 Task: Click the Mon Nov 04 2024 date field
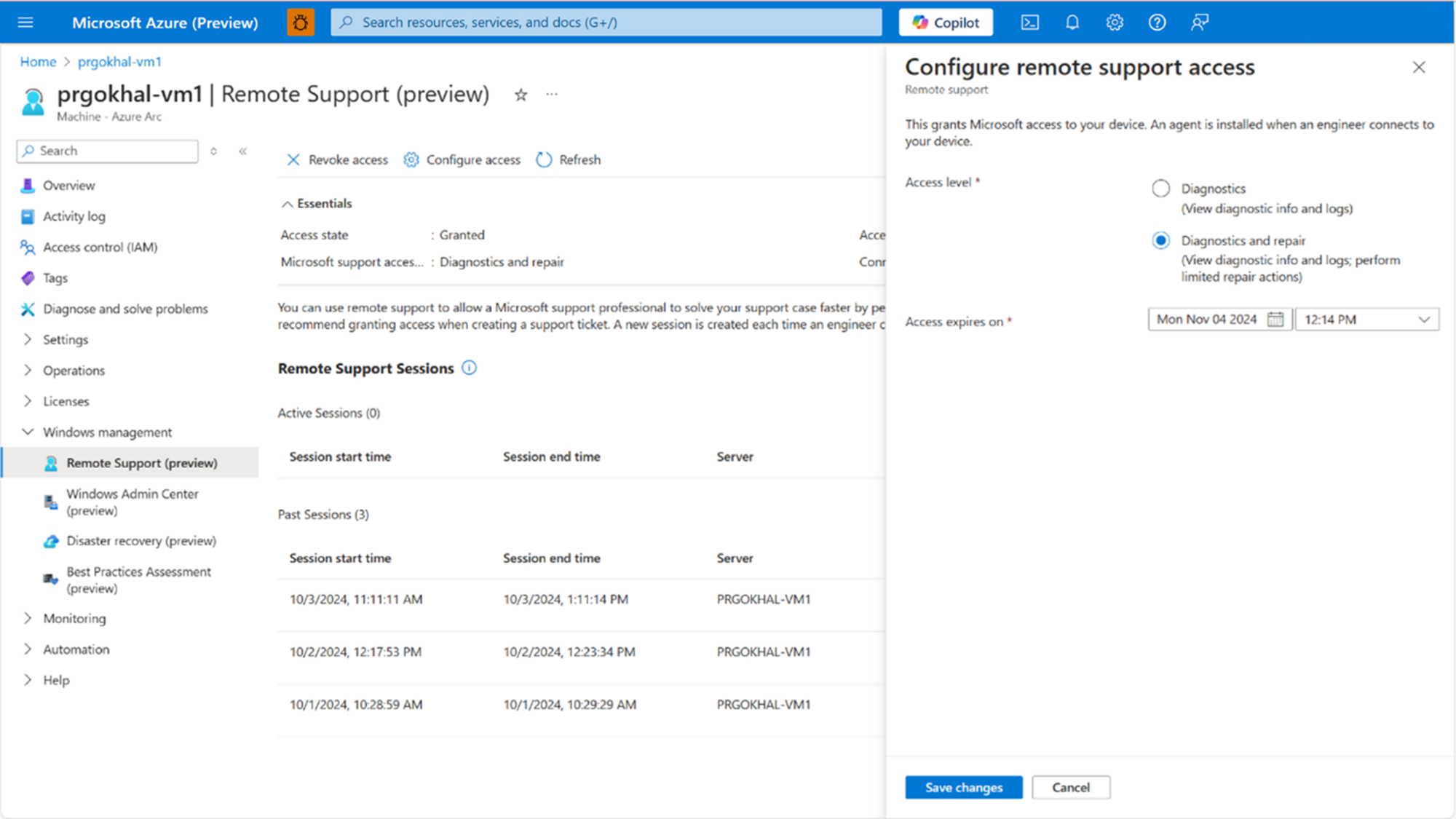pyautogui.click(x=1219, y=320)
